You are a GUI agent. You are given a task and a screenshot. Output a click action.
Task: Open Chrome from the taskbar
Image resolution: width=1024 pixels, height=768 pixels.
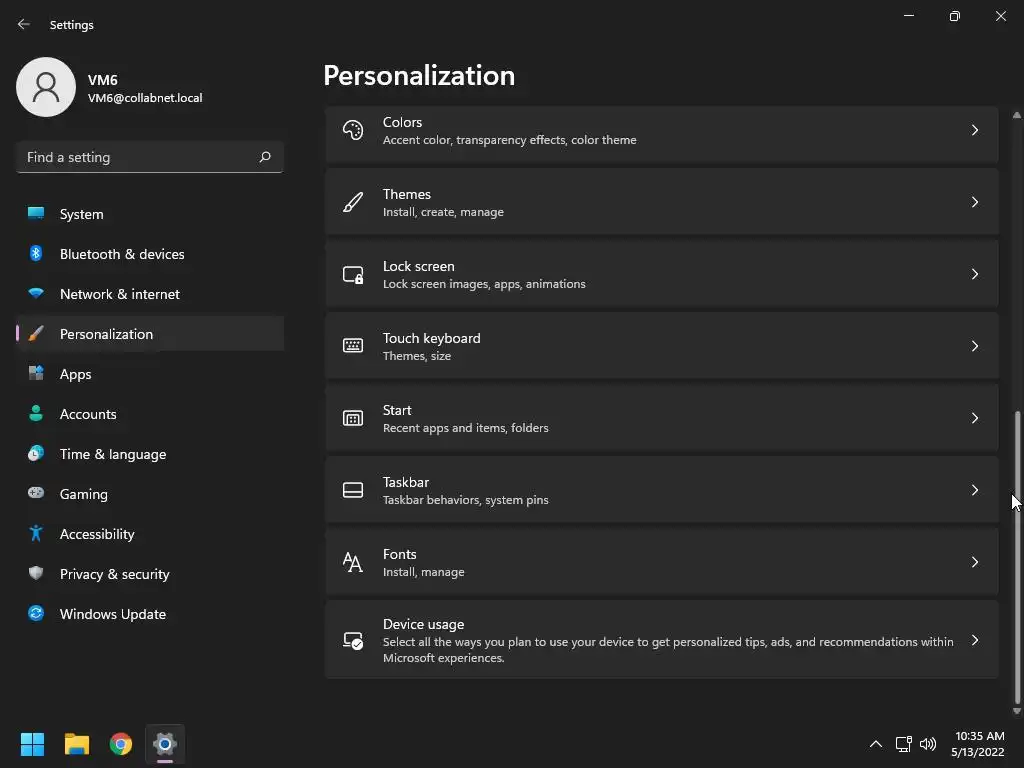tap(121, 744)
